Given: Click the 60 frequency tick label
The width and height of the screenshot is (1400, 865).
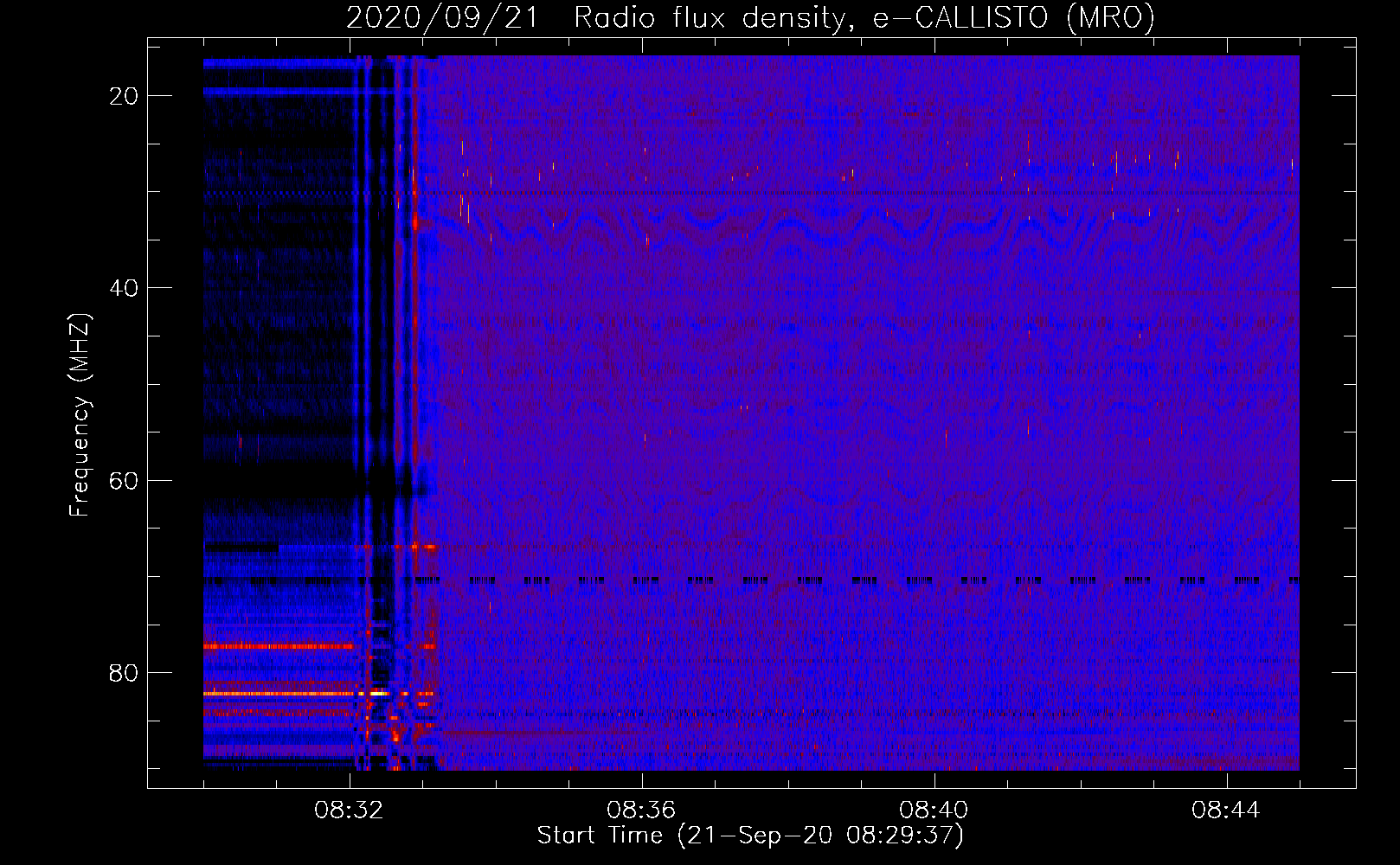Looking at the screenshot, I should 124,481.
